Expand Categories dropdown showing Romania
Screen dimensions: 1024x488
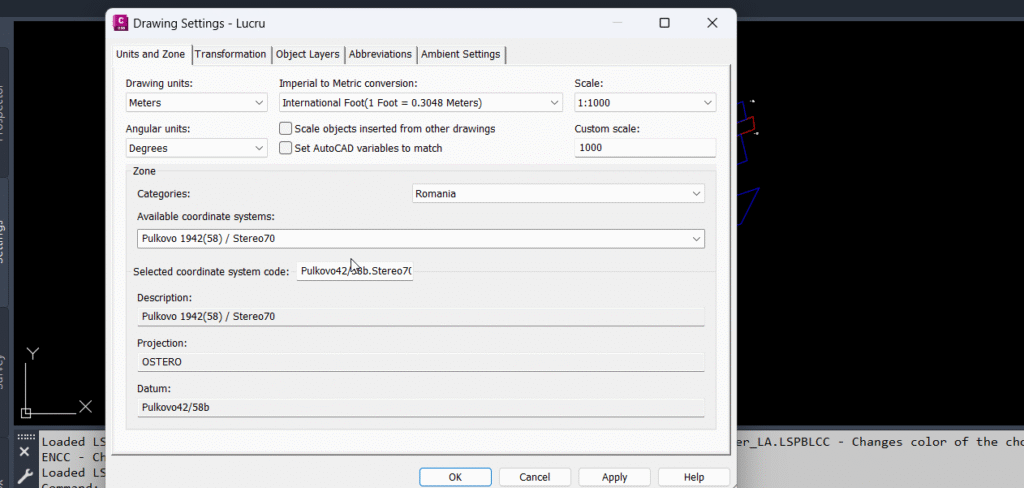558,194
